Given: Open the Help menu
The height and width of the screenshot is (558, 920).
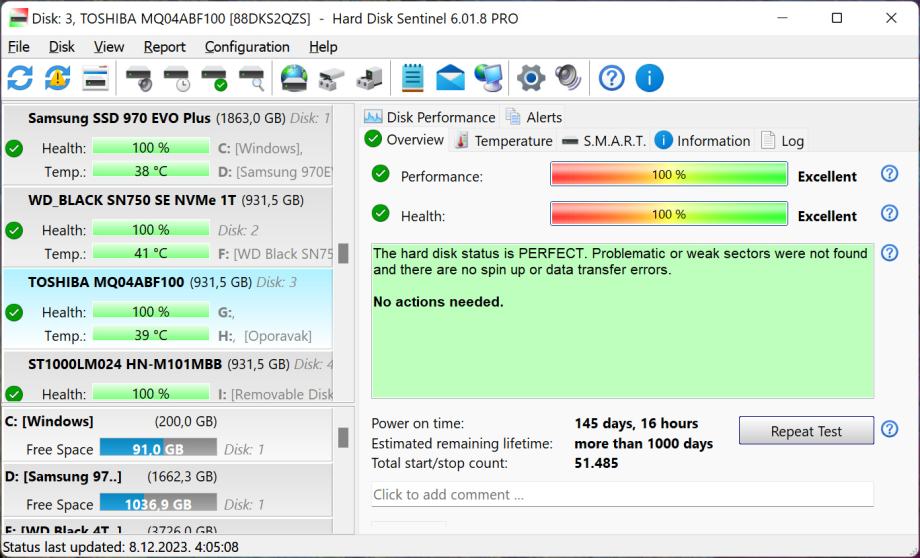Looking at the screenshot, I should coord(323,47).
